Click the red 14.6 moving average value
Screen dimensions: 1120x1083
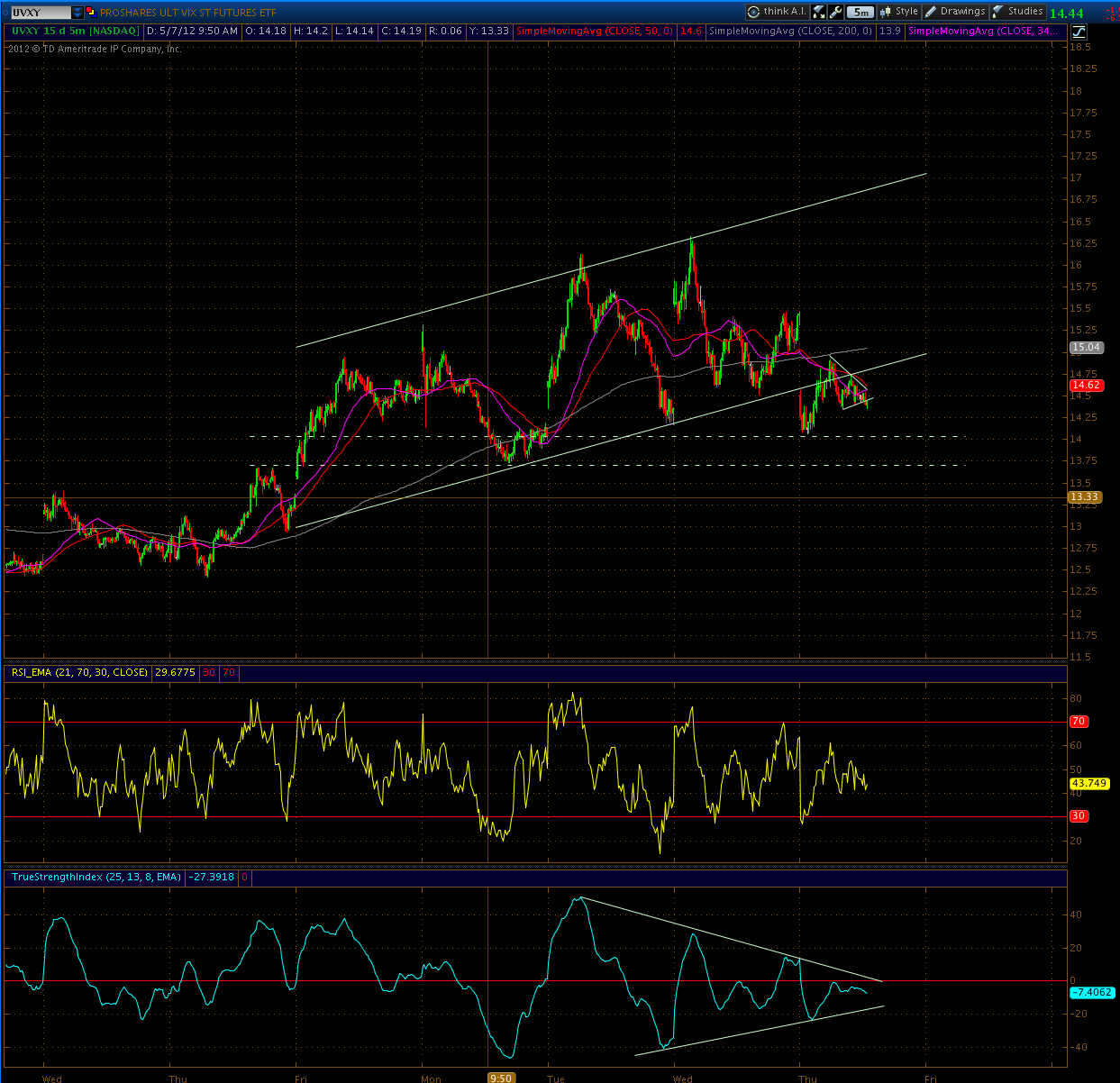coord(690,31)
